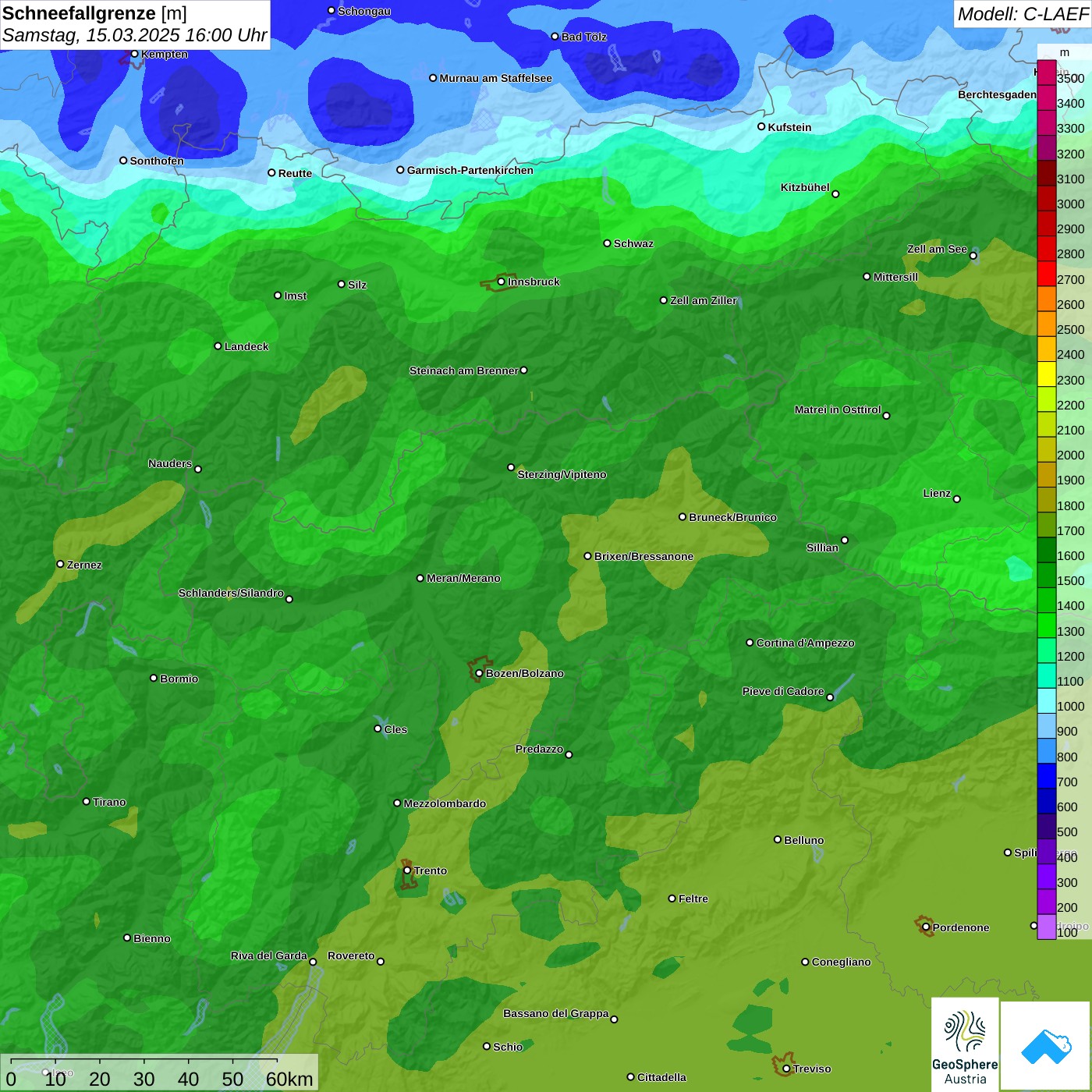Click the 'Schneefallgrenze [m]' title

click(x=94, y=13)
